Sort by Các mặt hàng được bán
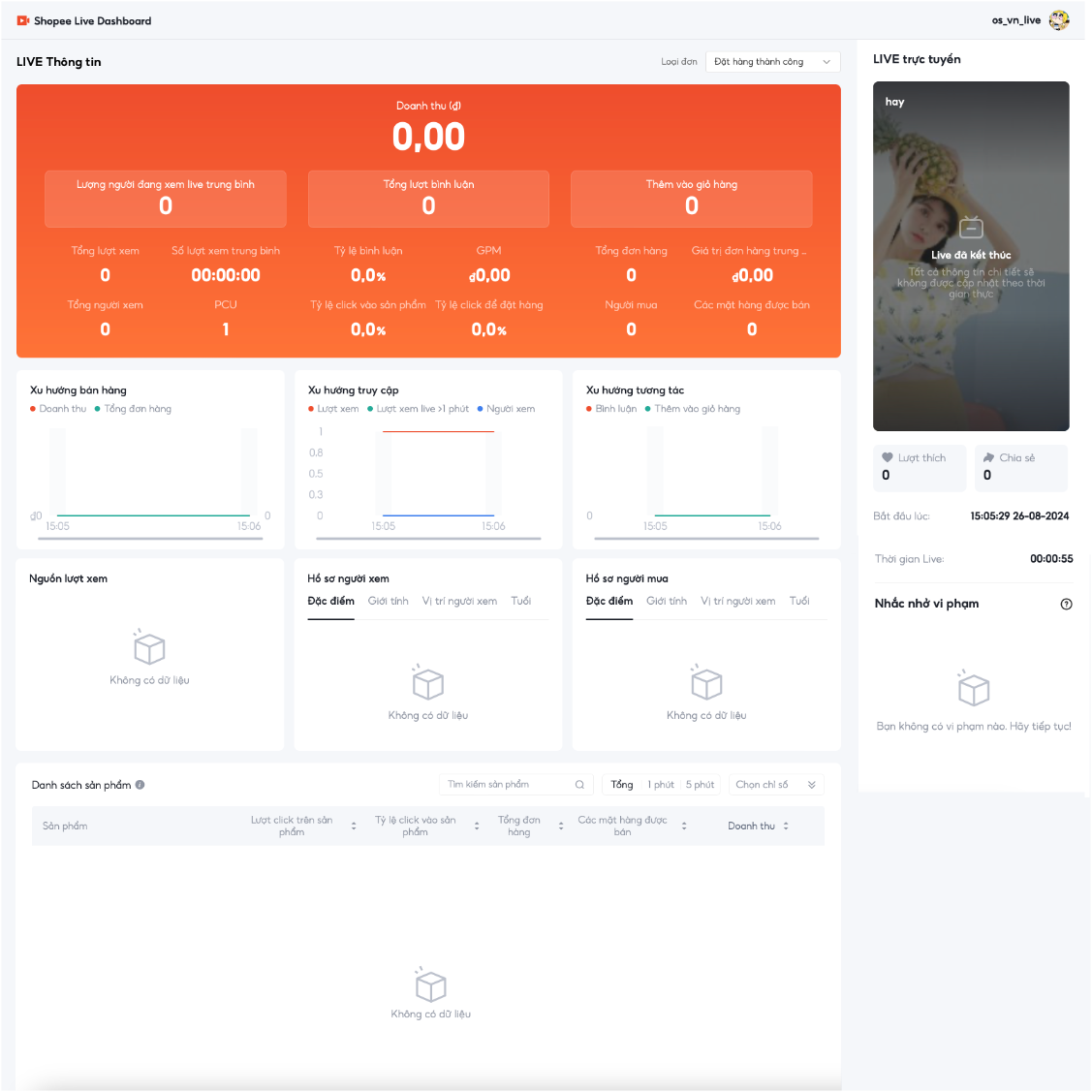The width and height of the screenshot is (1092, 1092). (x=684, y=826)
